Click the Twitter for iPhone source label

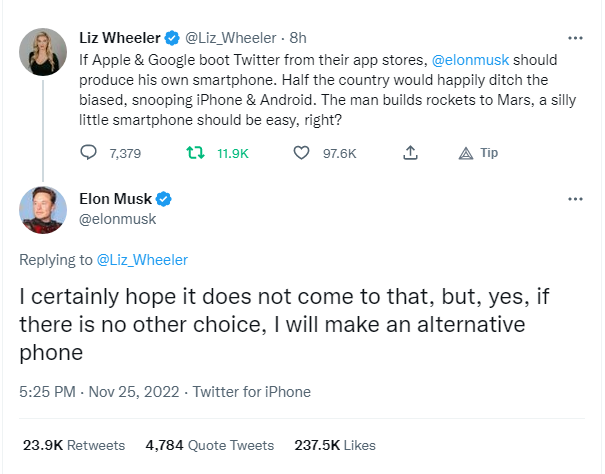[x=252, y=392]
